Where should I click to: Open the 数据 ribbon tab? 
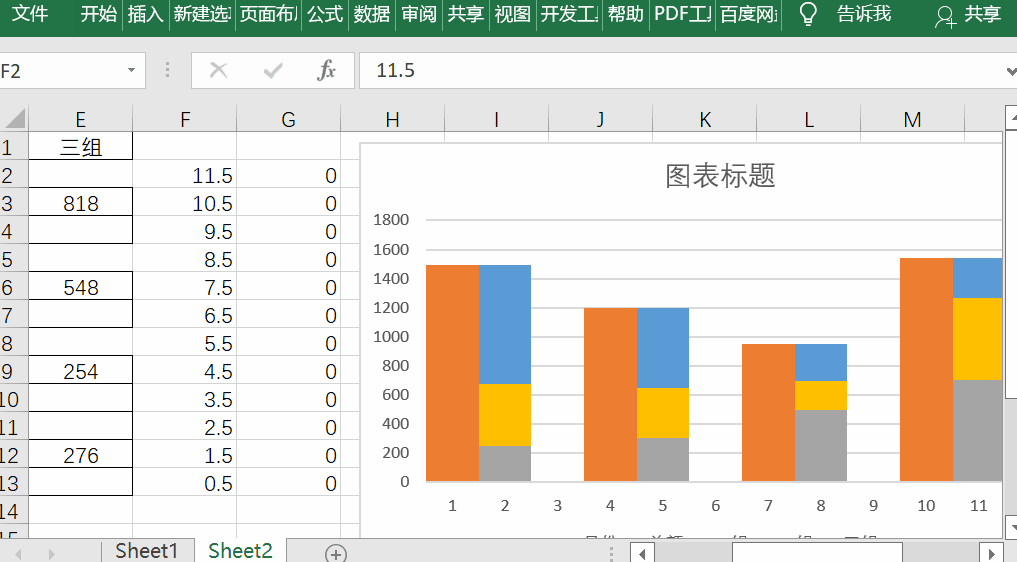point(372,14)
